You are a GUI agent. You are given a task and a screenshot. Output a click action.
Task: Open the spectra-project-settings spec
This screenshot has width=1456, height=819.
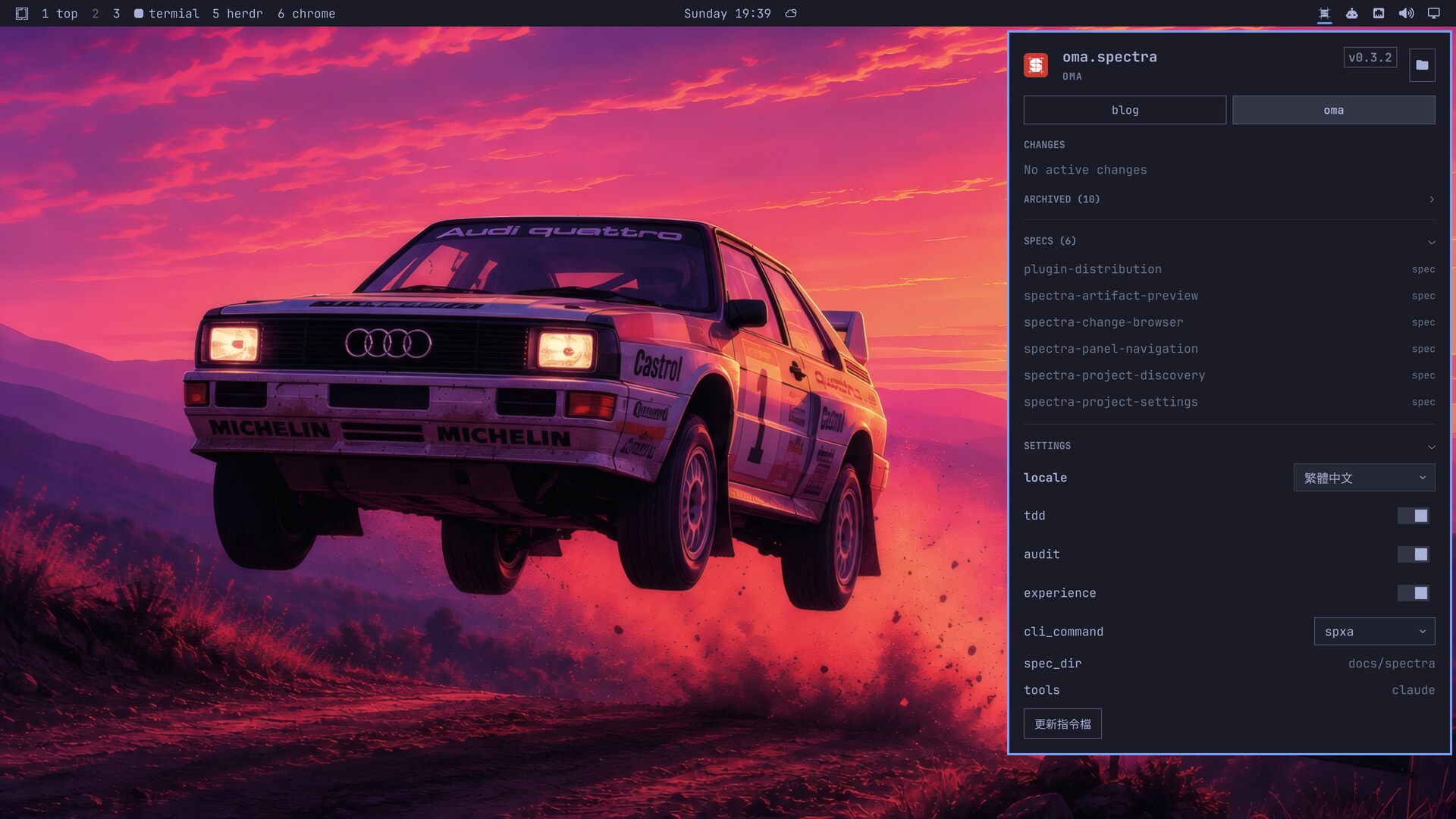1229,402
